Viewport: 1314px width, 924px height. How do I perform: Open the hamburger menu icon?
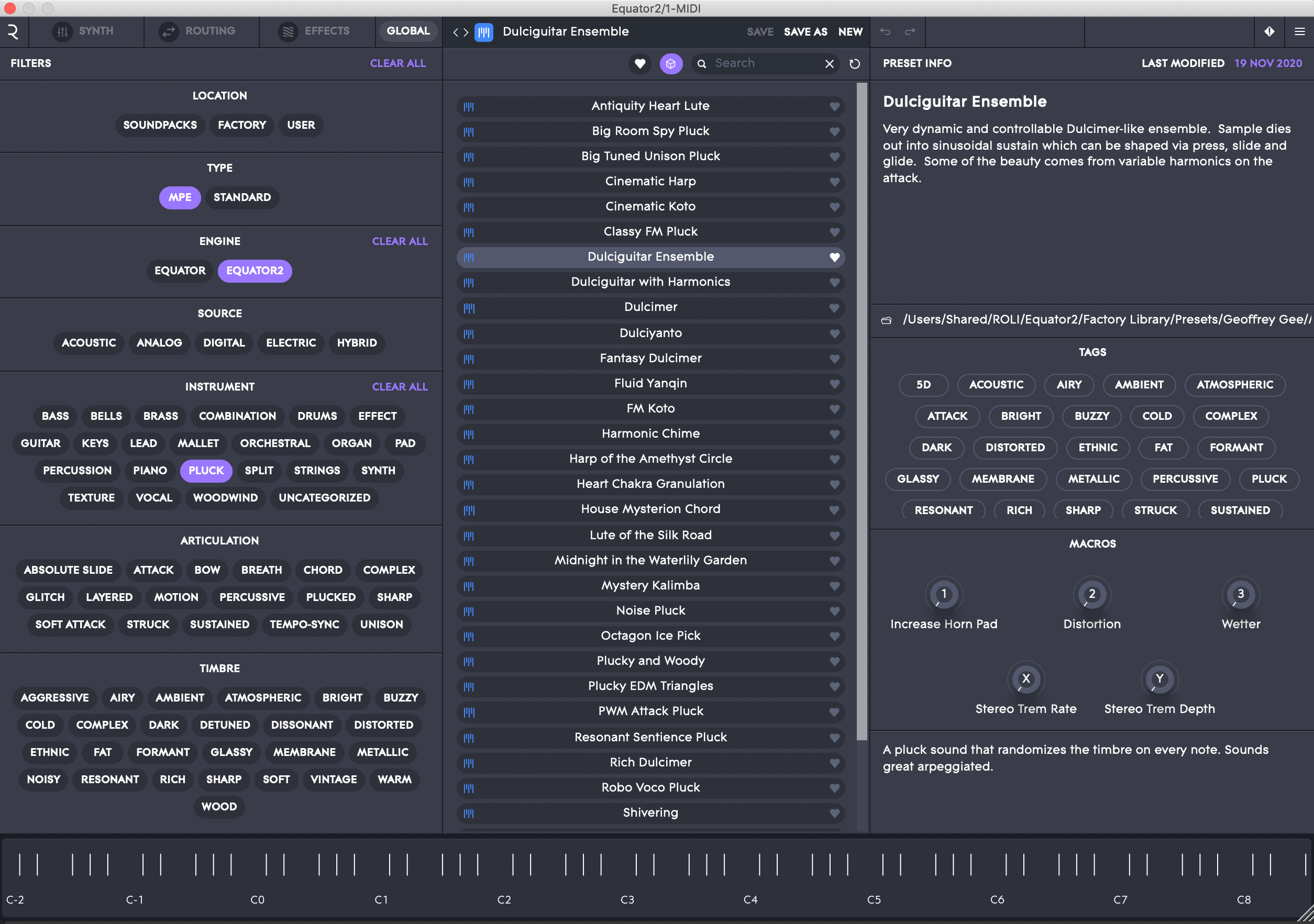point(1300,31)
